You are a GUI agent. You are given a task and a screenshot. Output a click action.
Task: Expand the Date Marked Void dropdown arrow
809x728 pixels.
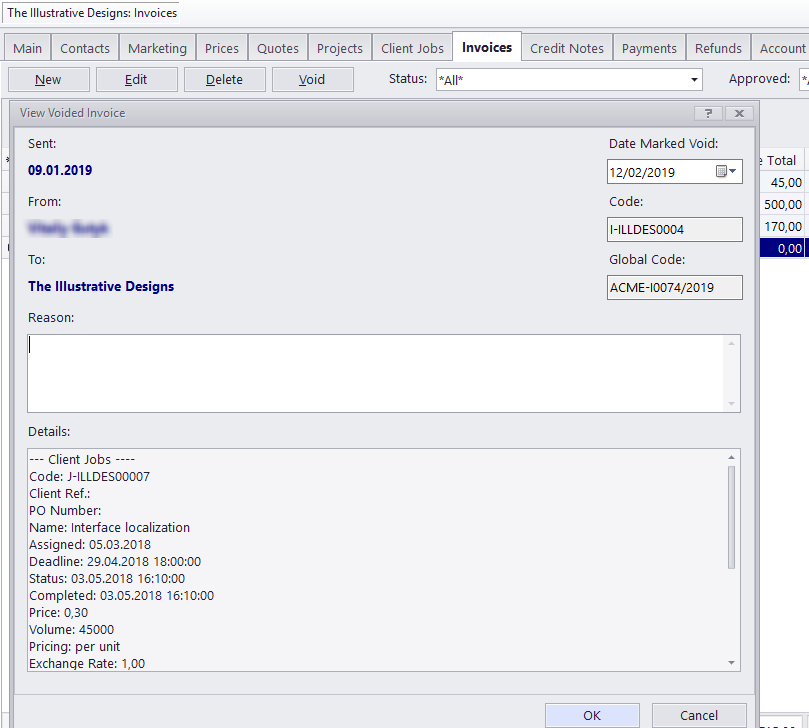(733, 171)
